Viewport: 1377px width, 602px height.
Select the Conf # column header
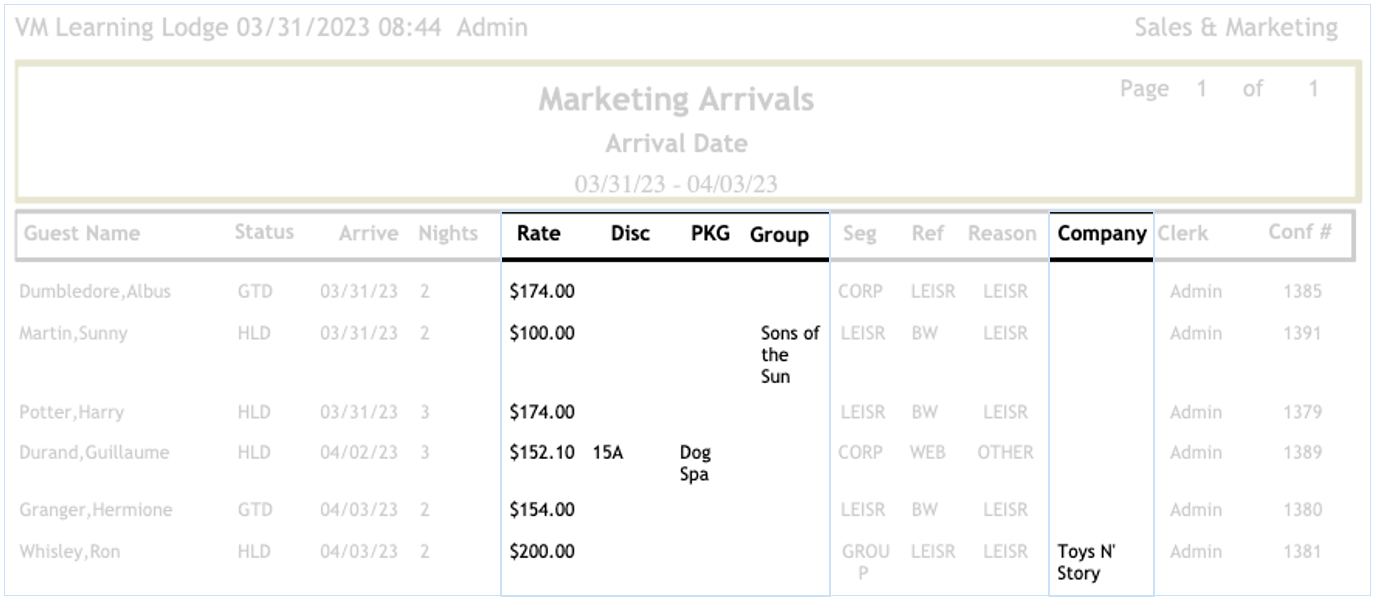tap(1300, 233)
